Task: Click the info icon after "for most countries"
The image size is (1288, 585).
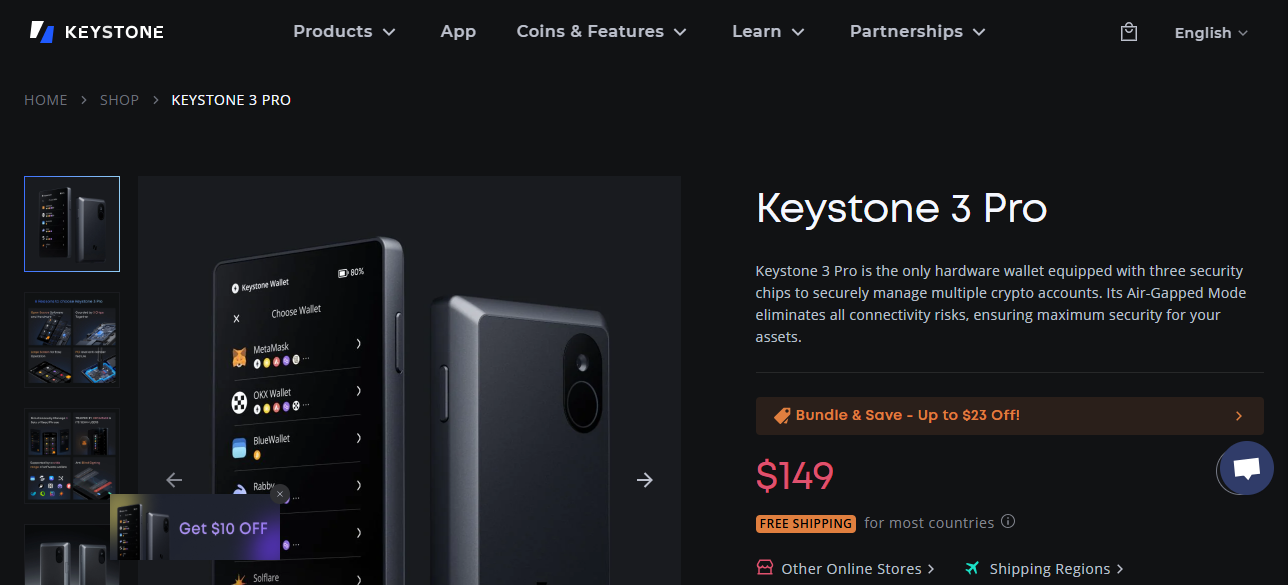Action: pos(1008,521)
